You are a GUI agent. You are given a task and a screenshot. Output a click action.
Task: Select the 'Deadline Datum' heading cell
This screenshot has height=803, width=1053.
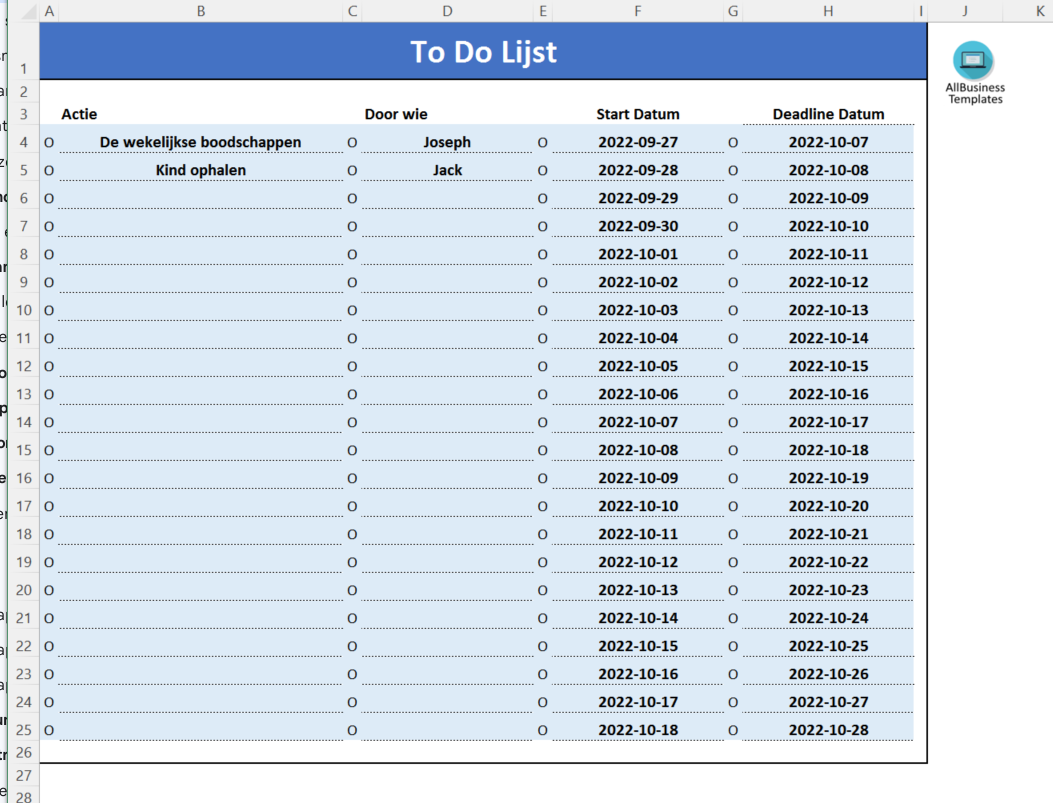[828, 114]
